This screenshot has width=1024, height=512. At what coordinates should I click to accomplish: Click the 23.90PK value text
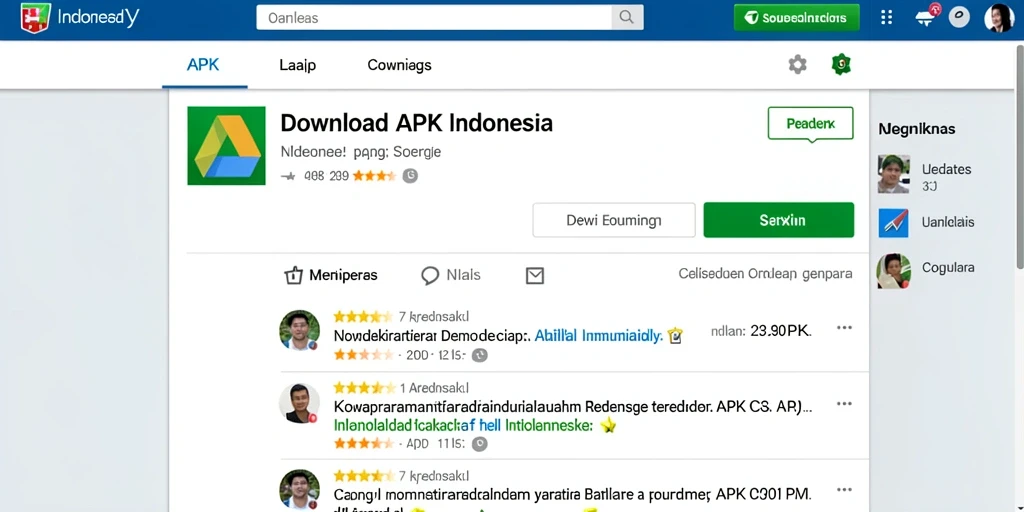[x=780, y=331]
